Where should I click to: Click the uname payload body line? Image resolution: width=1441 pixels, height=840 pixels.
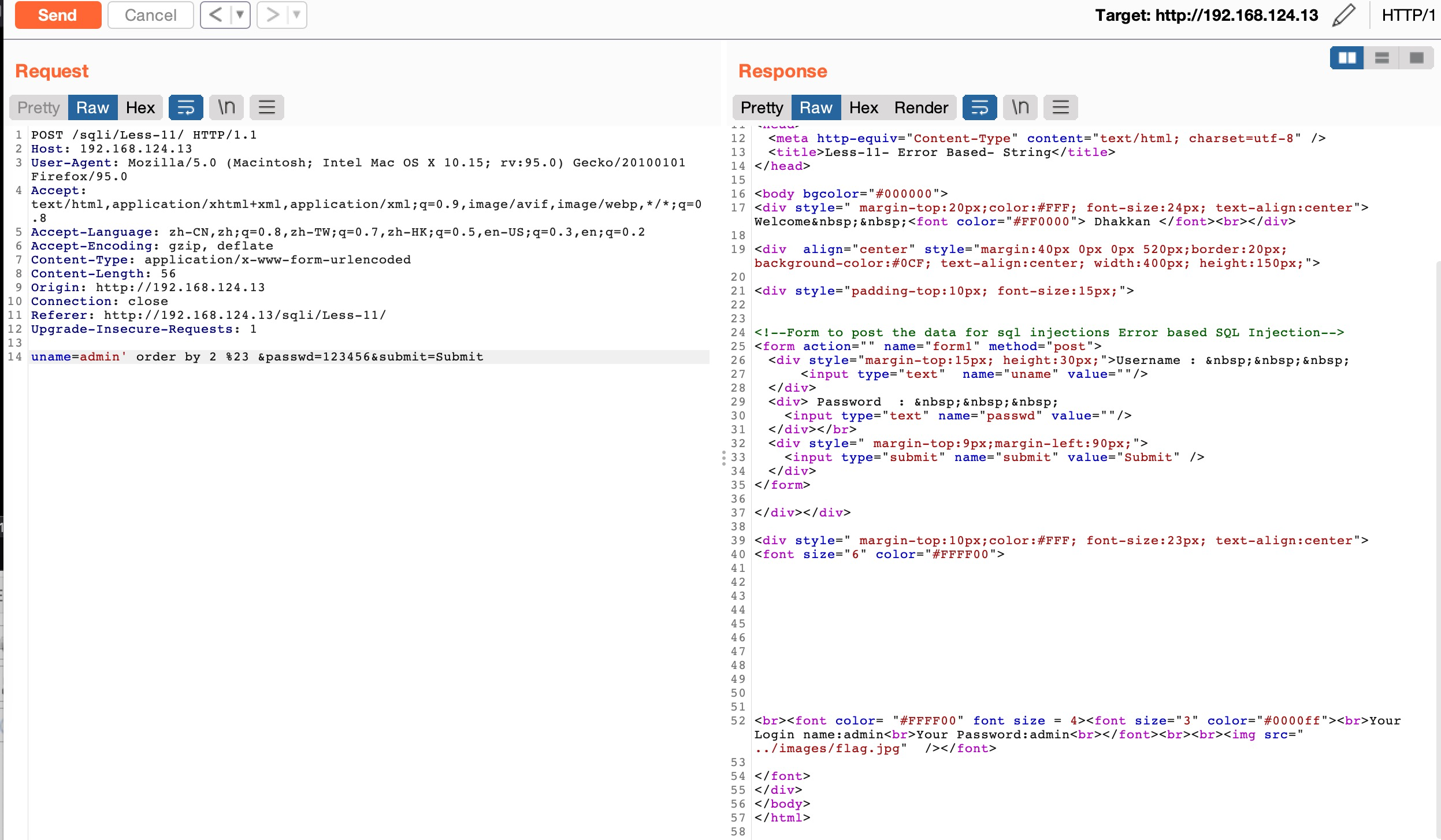[257, 357]
